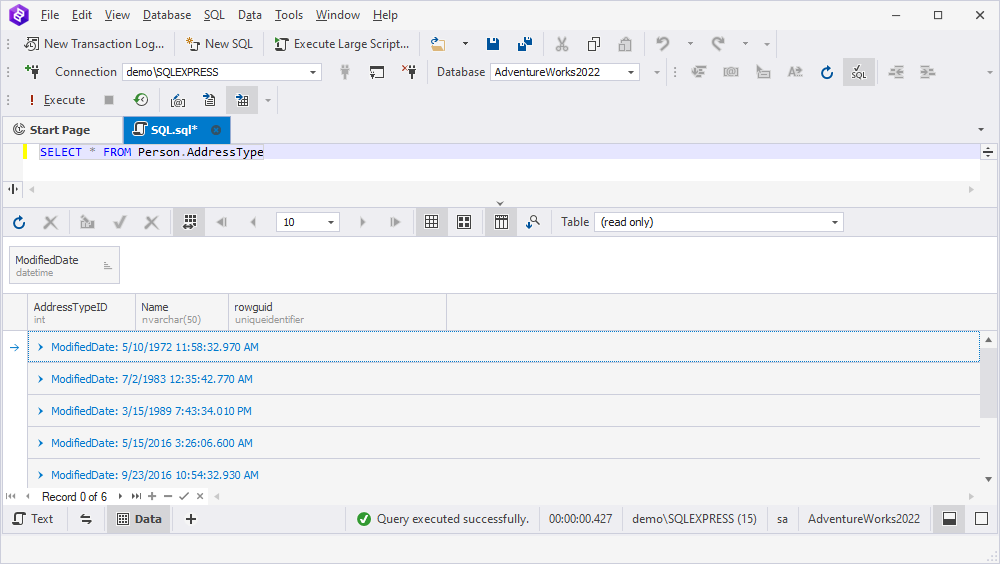Open the Database menu
The width and height of the screenshot is (1000, 564).
tap(166, 15)
